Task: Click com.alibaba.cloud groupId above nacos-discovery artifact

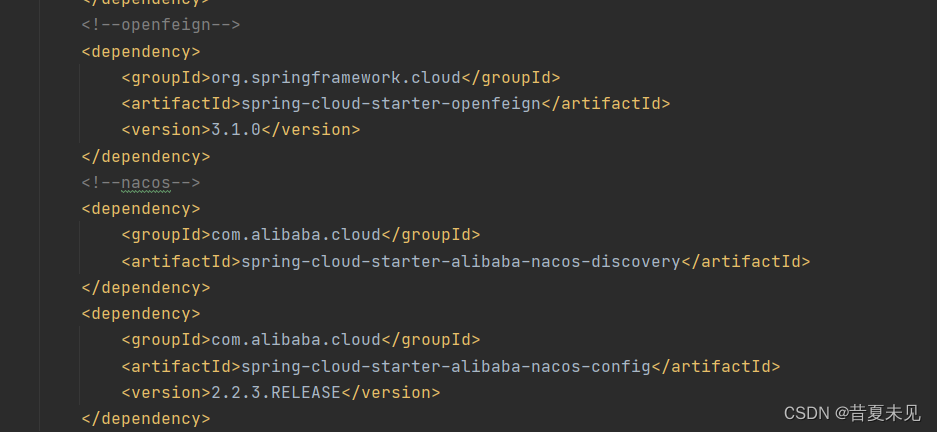Action: (296, 235)
